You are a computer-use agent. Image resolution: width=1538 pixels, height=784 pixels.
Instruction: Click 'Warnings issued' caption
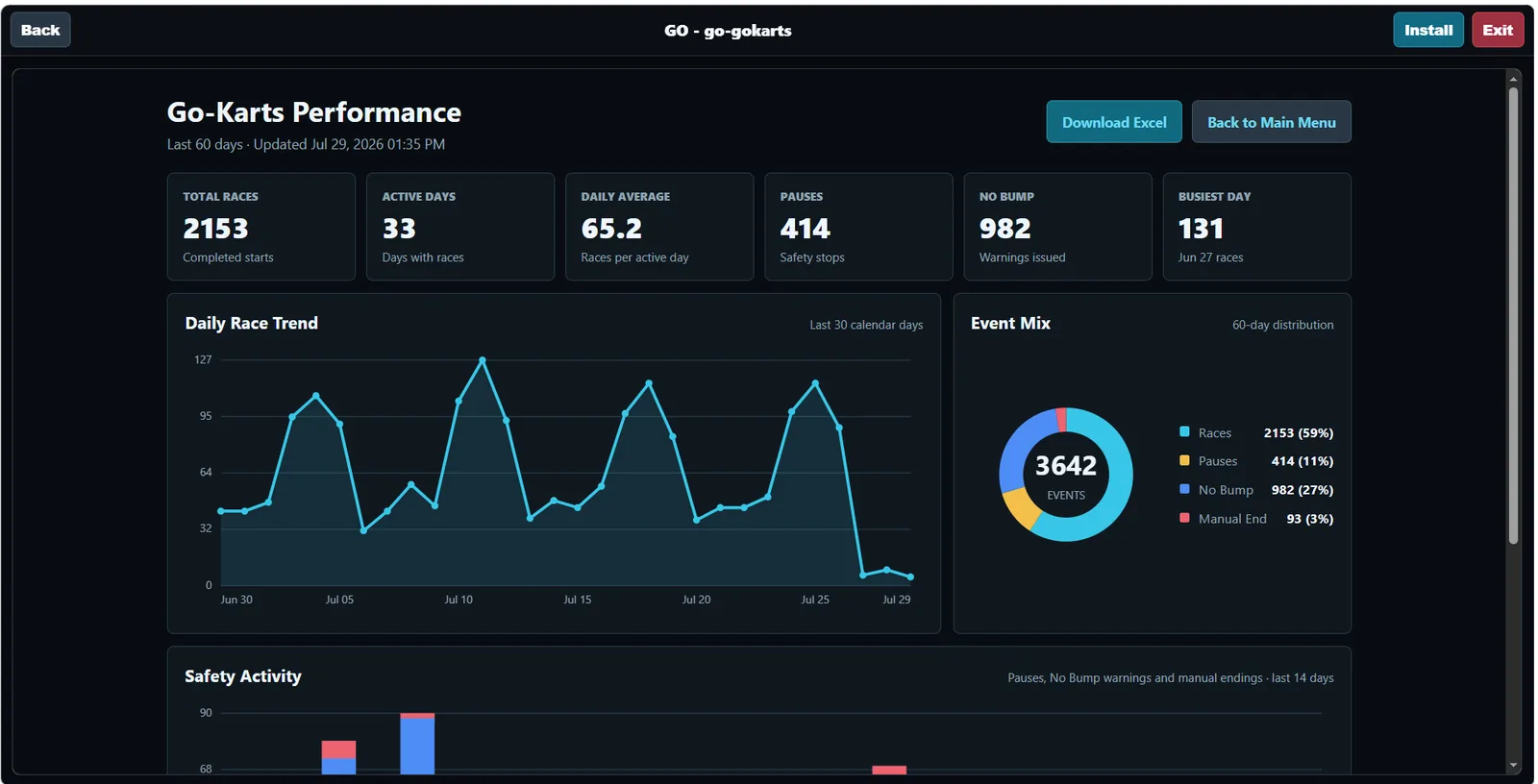(1023, 257)
